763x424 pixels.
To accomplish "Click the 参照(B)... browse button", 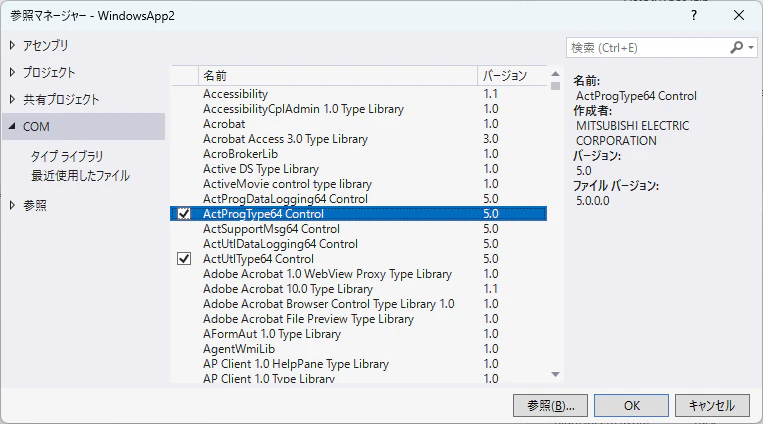I will [550, 406].
